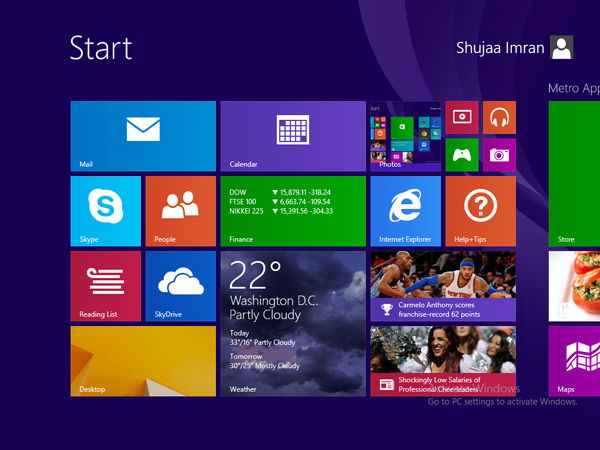Open the Calendar tile
The width and height of the screenshot is (600, 450).
[293, 136]
